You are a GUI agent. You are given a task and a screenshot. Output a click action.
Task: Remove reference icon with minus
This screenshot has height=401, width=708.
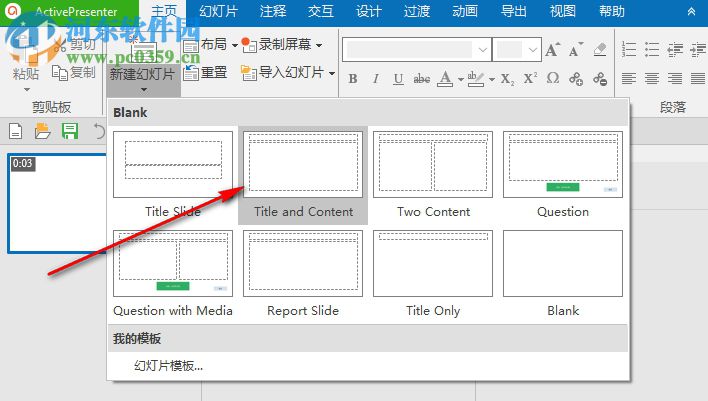click(x=600, y=79)
